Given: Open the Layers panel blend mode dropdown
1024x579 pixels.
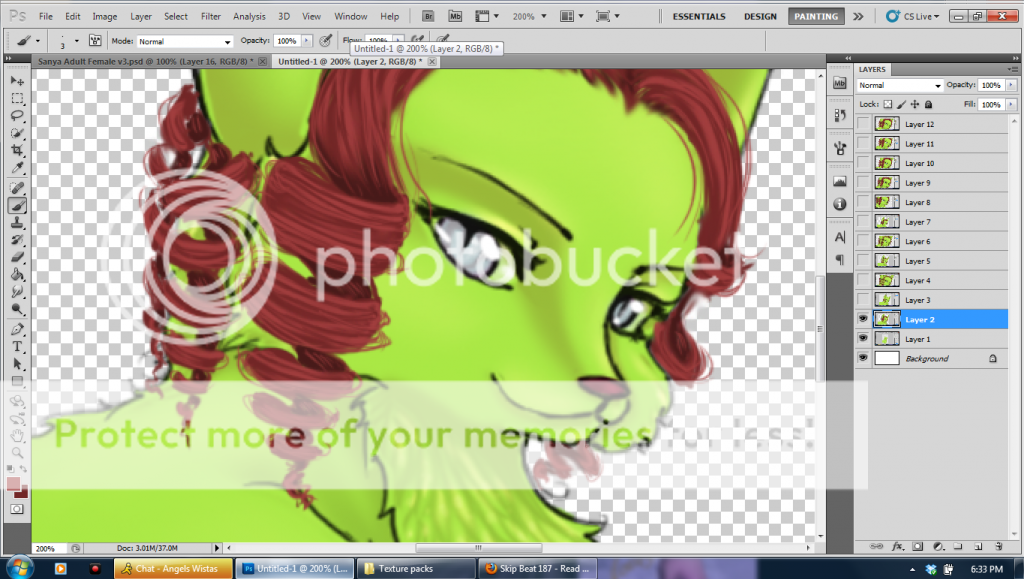Looking at the screenshot, I should [x=900, y=86].
